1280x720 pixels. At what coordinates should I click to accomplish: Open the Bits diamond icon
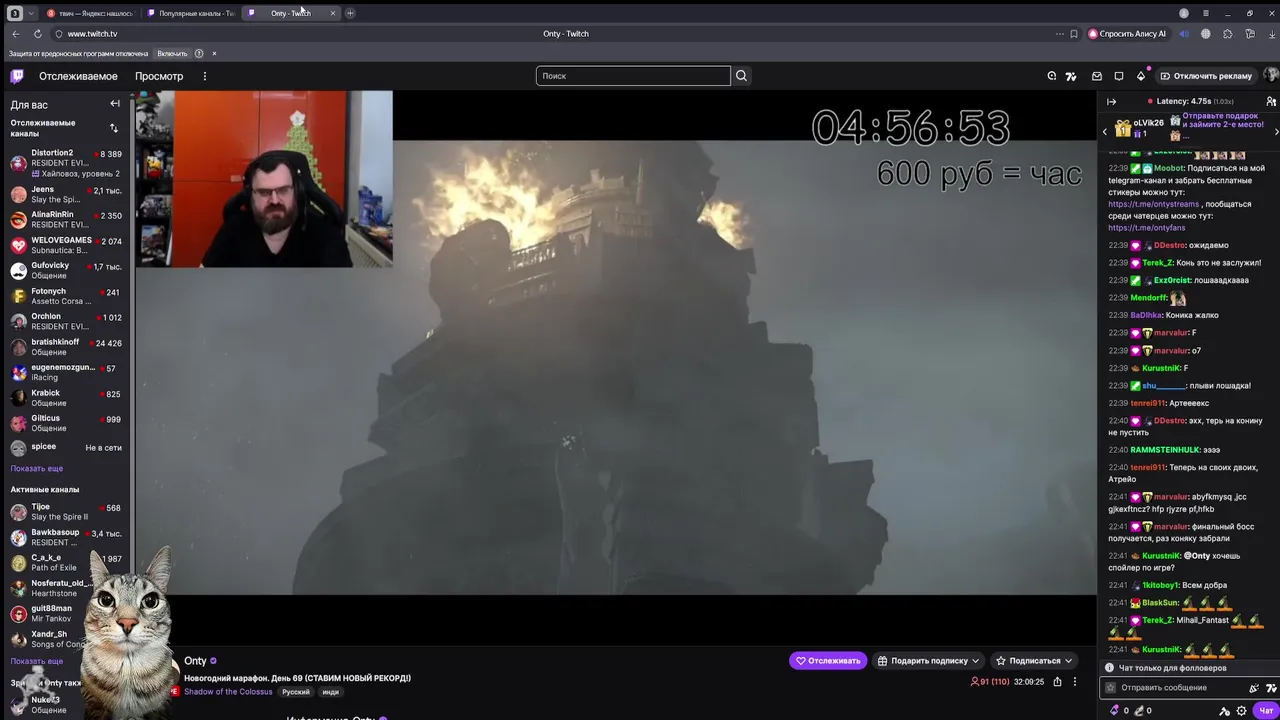(x=1140, y=76)
